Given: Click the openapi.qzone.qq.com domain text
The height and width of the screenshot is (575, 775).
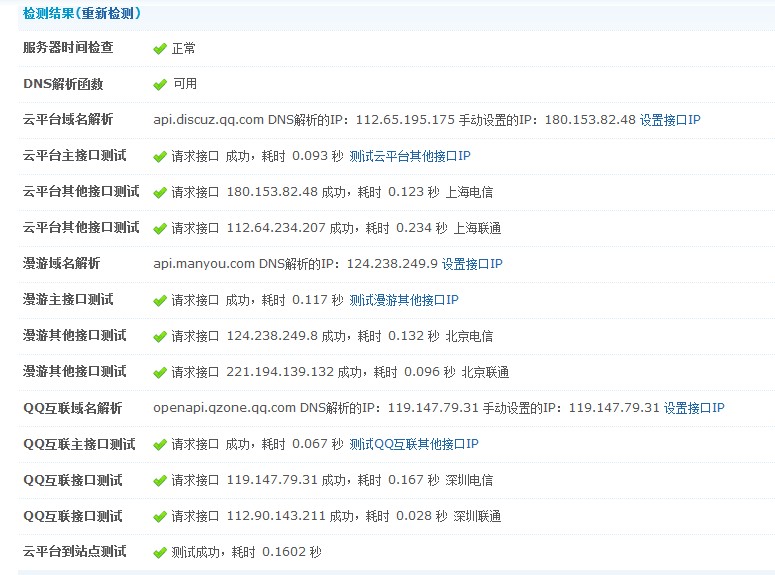Looking at the screenshot, I should [x=224, y=408].
